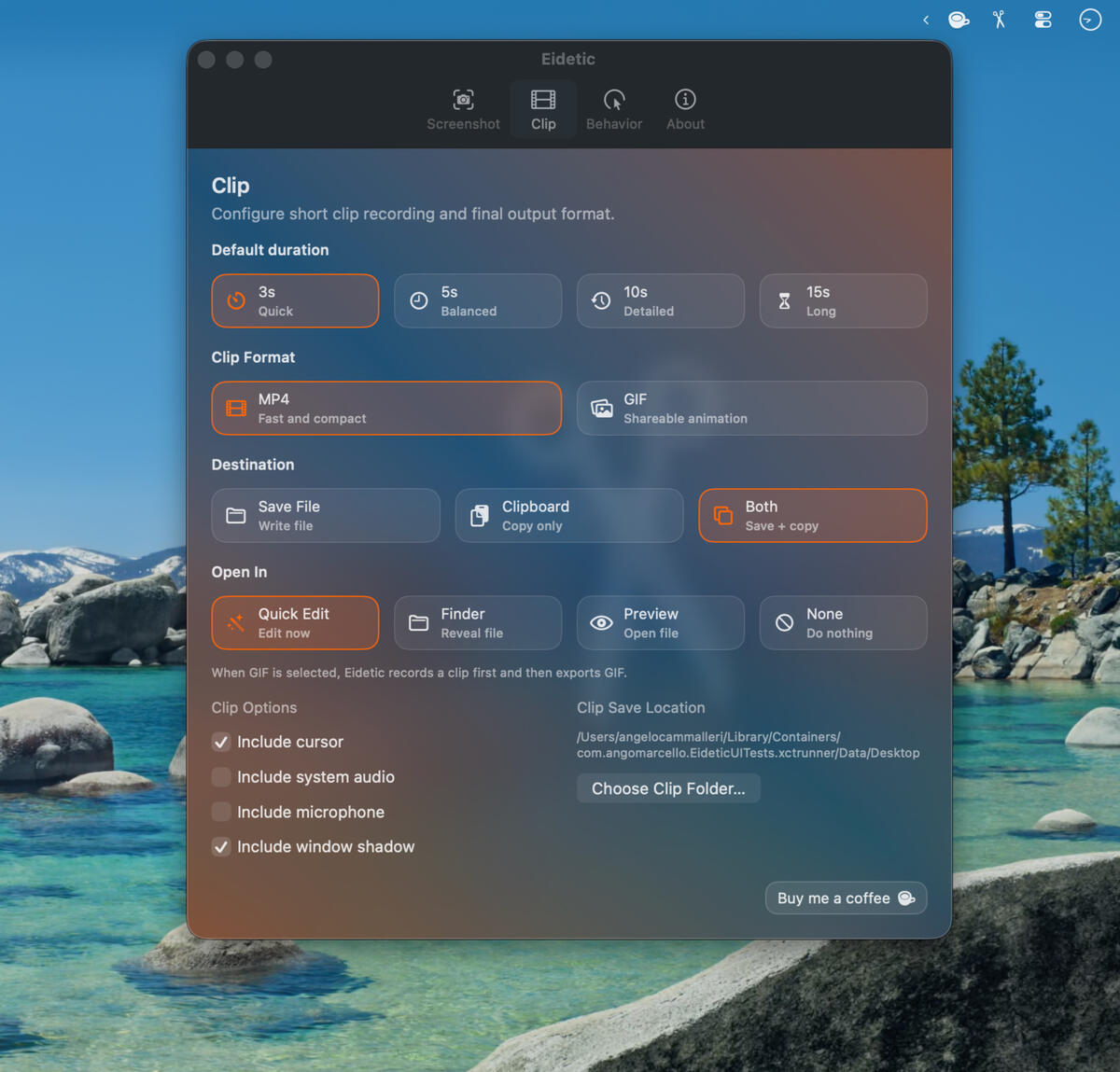The image size is (1120, 1072).
Task: Select None do nothing option
Action: pyautogui.click(x=844, y=622)
